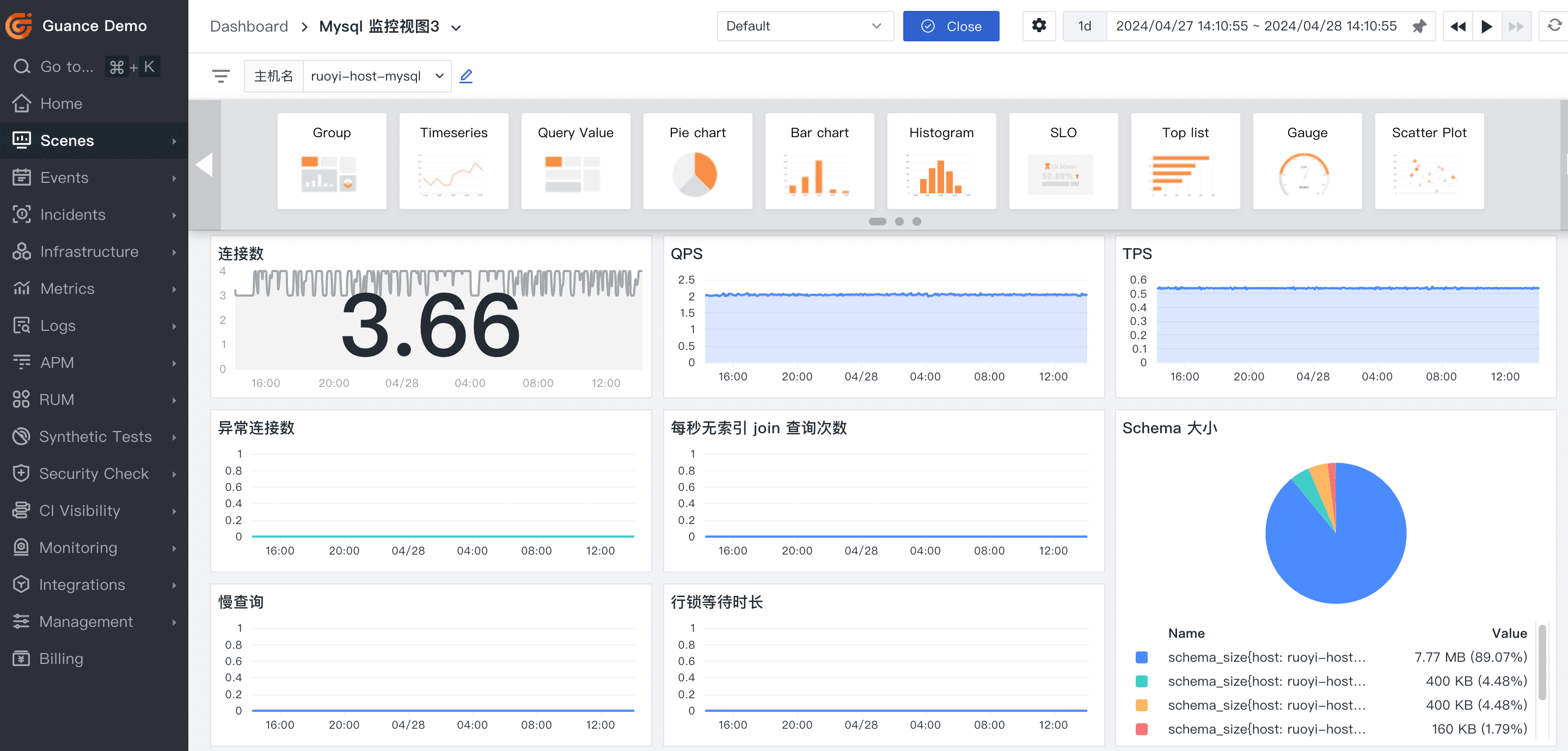Screen dimensions: 1568x751
Task: Select the Pie chart thumbnail
Action: (697, 161)
